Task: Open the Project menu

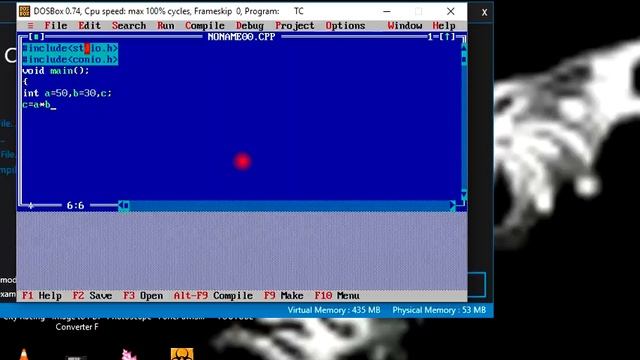Action: click(x=295, y=26)
